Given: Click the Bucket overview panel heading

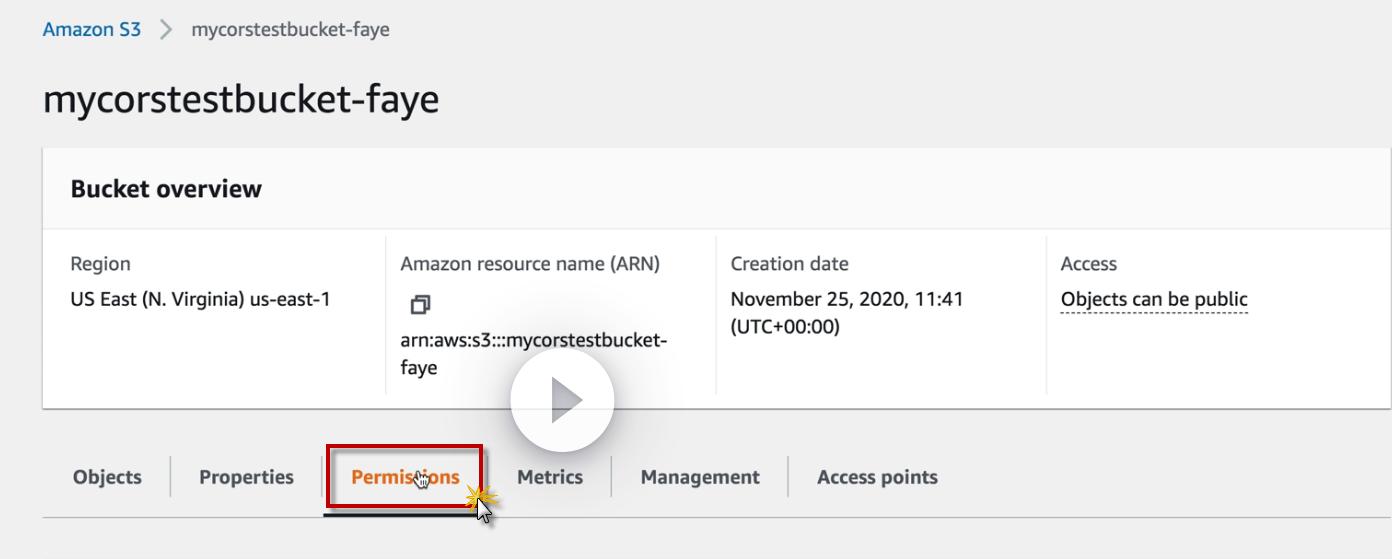Looking at the screenshot, I should point(166,189).
